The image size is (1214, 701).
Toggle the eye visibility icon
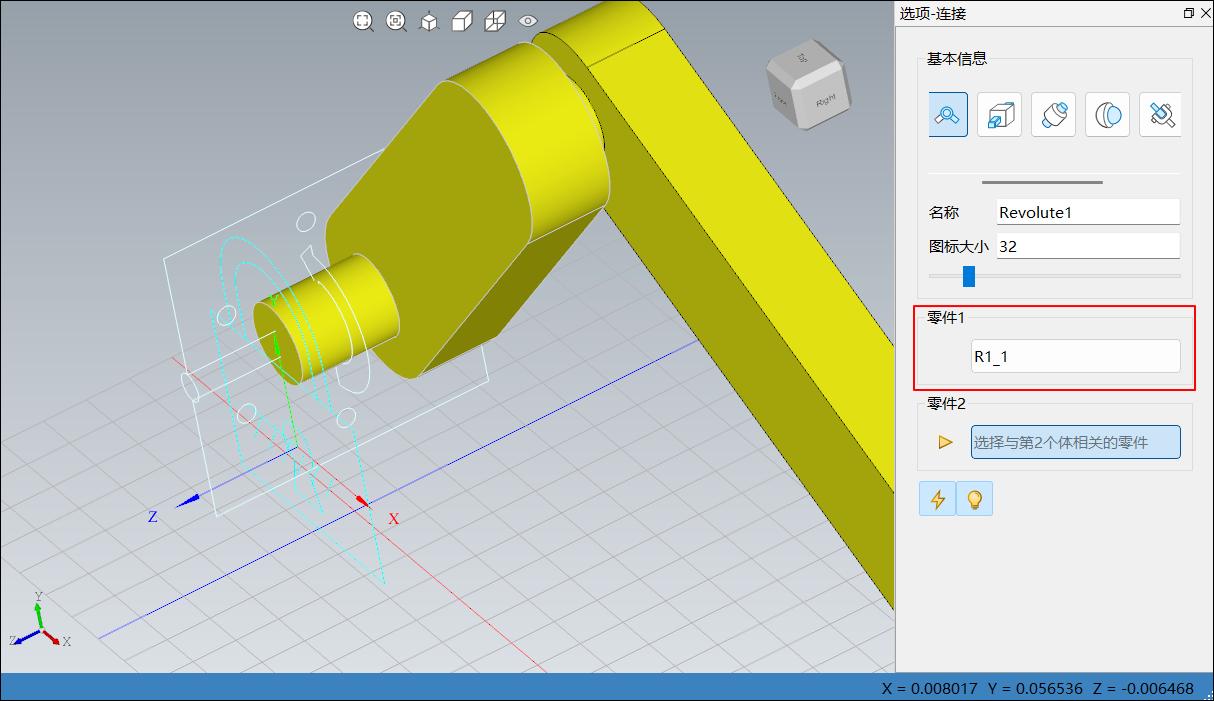528,21
